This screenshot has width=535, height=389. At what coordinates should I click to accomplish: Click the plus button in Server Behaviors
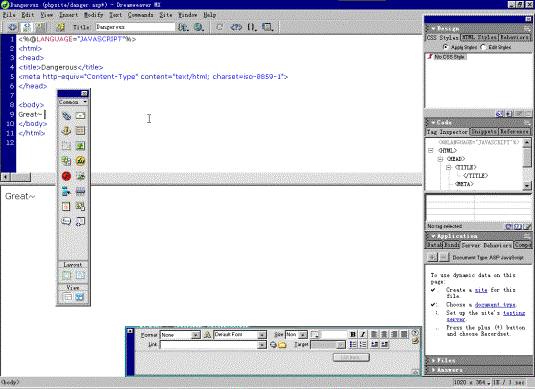[432, 257]
